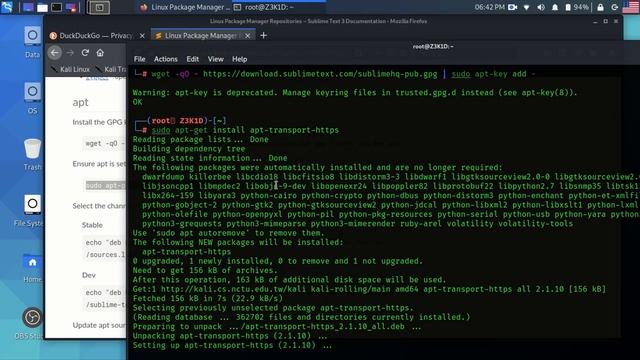Click the screen recorder camera tray icon
640x360 pixels.
point(513,7)
